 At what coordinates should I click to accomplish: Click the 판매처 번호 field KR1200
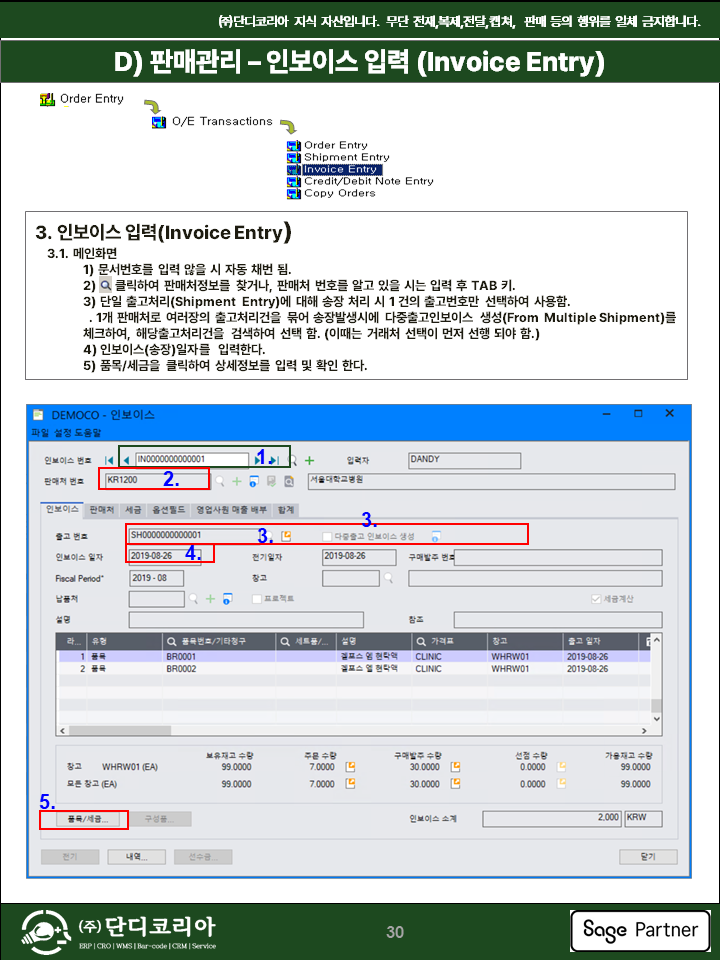[157, 481]
